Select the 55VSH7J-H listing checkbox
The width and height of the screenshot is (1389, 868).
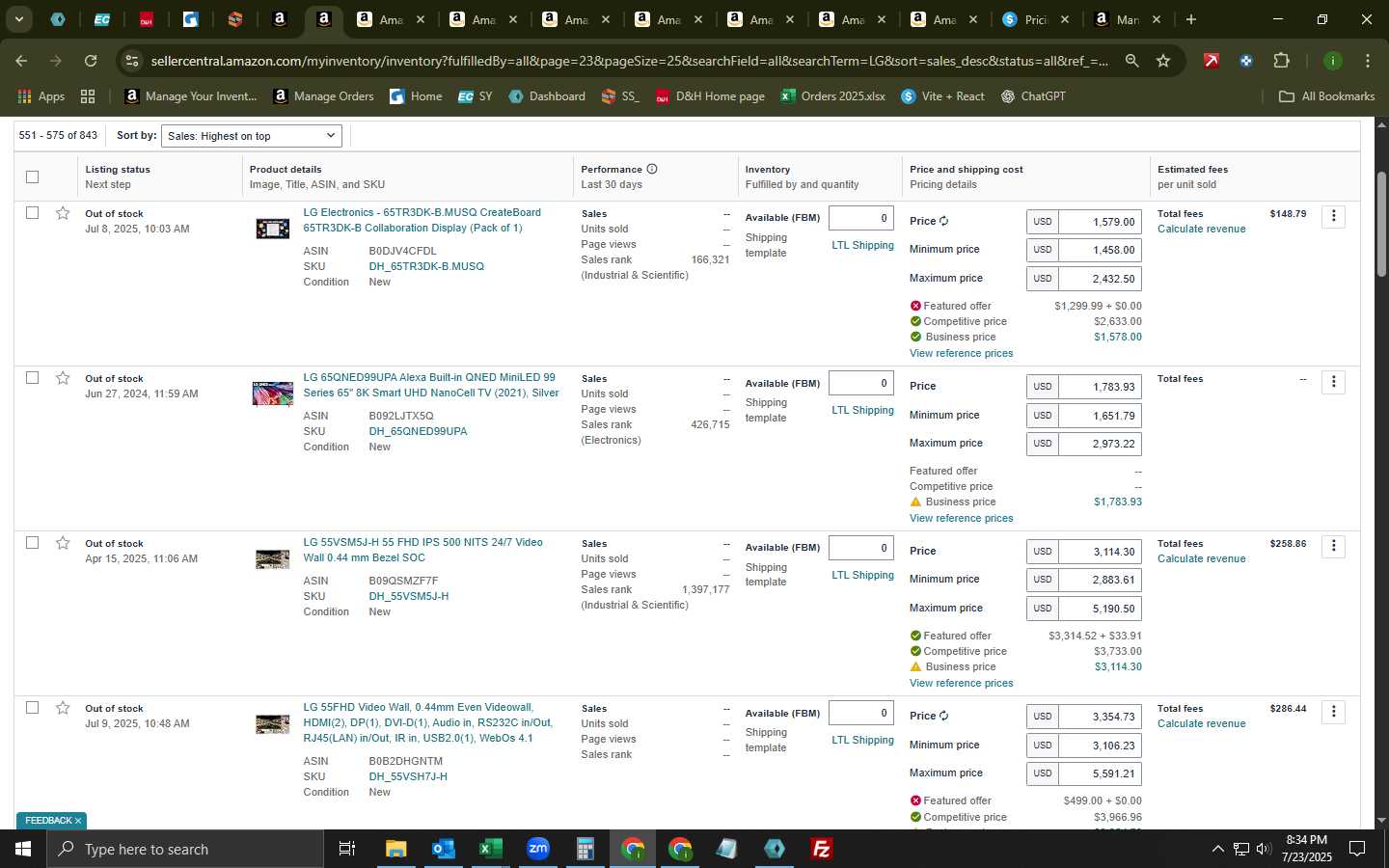click(x=33, y=707)
